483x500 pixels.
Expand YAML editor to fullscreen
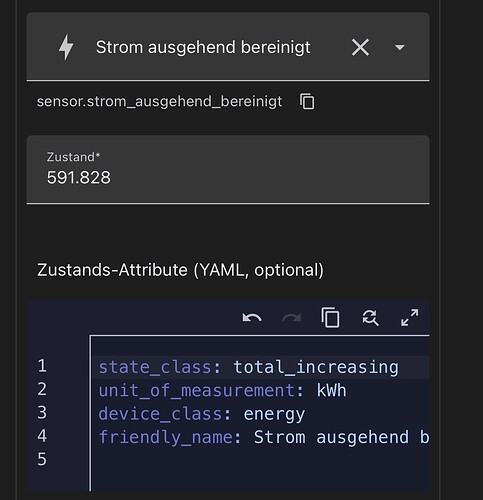point(409,317)
